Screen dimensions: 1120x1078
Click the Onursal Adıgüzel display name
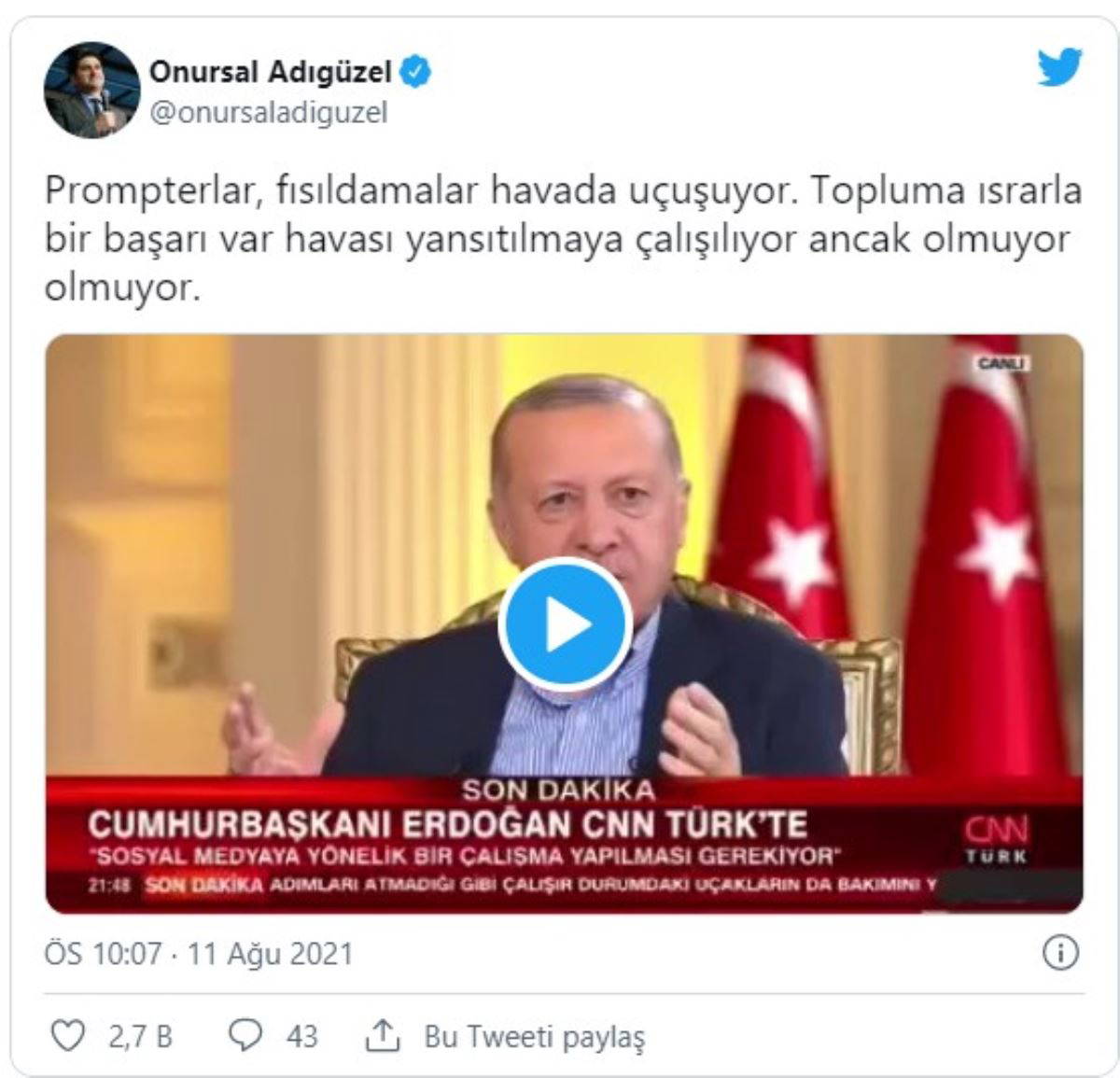[271, 71]
